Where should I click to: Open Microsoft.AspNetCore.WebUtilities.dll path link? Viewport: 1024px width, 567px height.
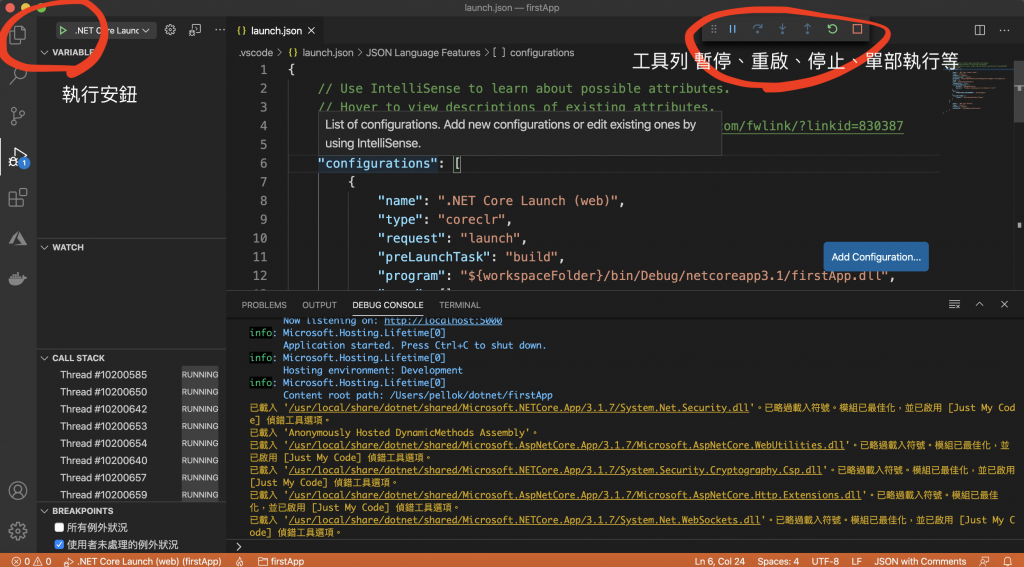(566, 445)
